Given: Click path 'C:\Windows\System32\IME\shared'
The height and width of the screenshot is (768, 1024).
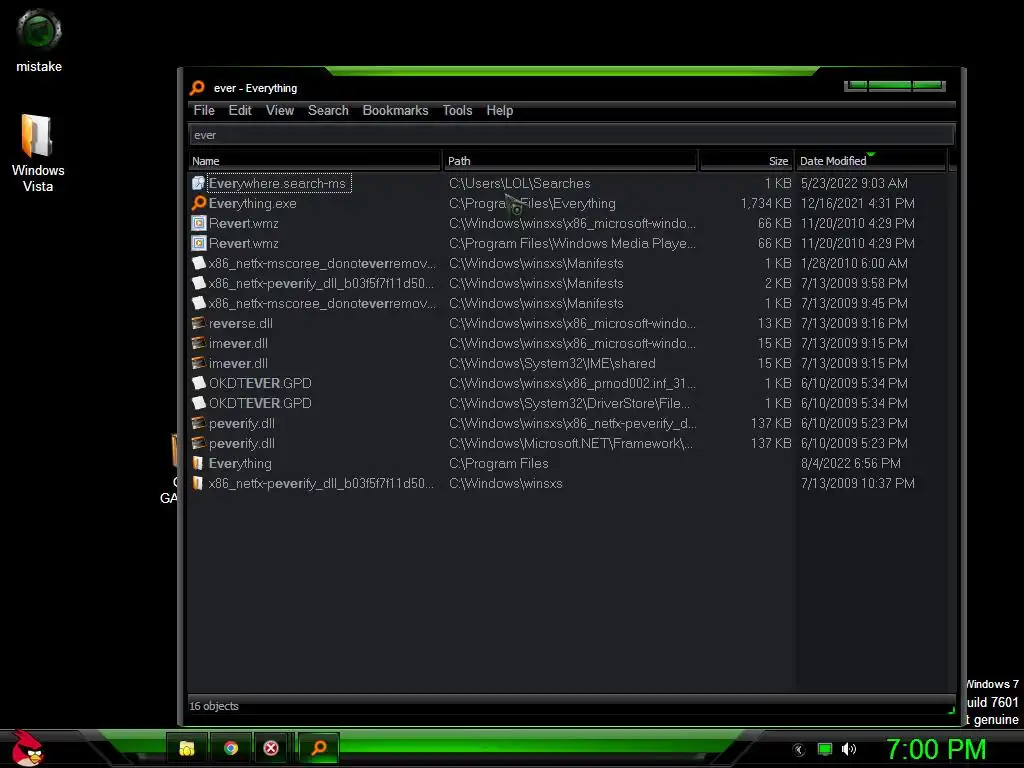Looking at the screenshot, I should pos(552,363).
